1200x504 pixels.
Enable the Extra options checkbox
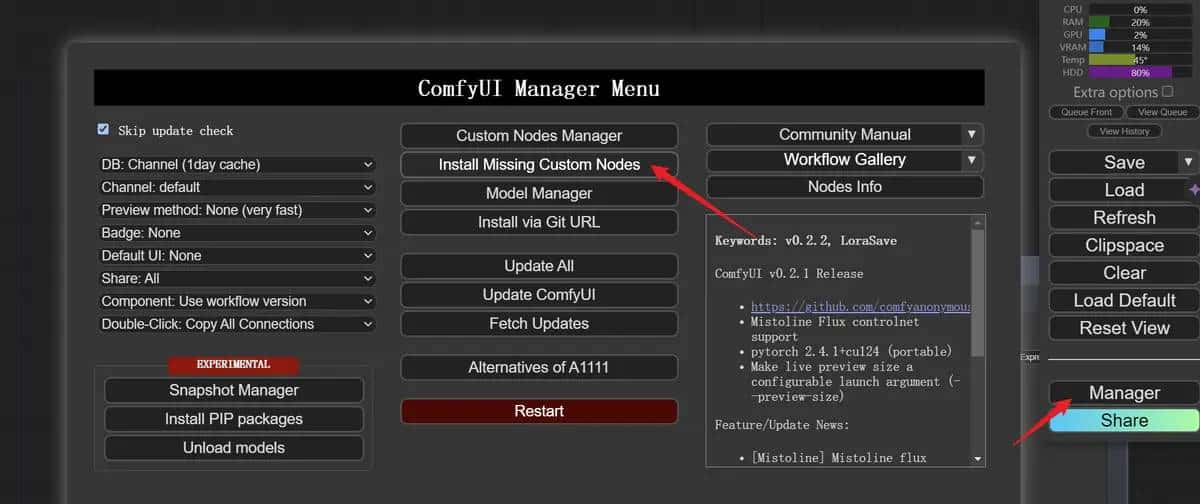(1167, 92)
